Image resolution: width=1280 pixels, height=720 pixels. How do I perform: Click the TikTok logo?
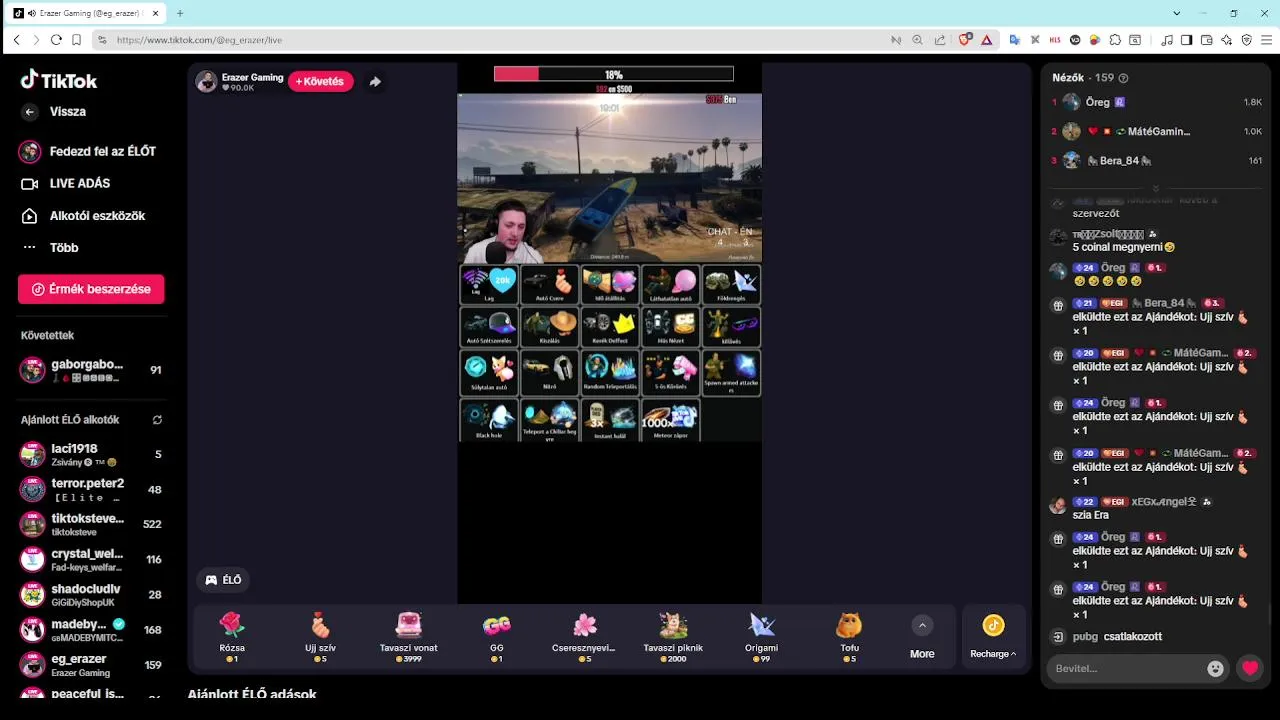tap(59, 80)
